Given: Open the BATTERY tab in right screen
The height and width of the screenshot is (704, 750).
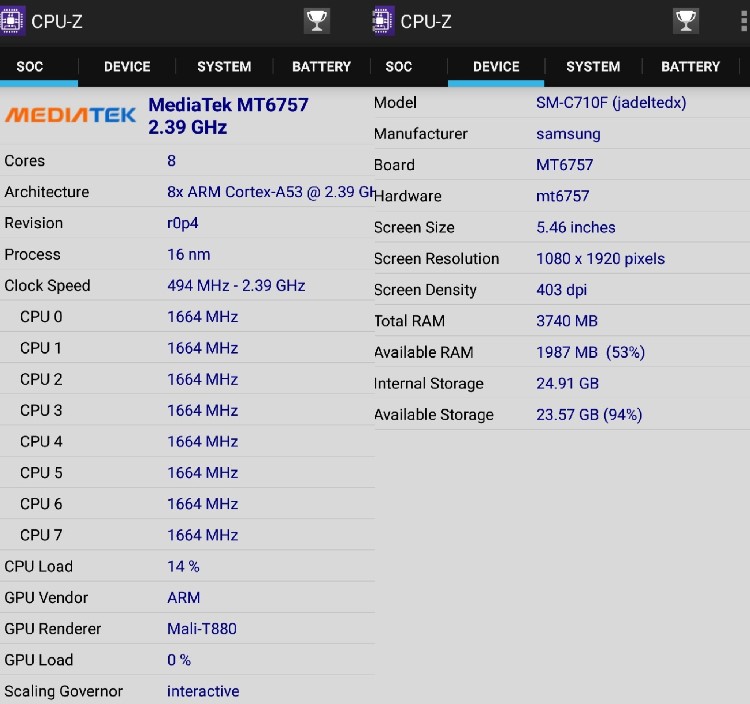Looking at the screenshot, I should (690, 66).
